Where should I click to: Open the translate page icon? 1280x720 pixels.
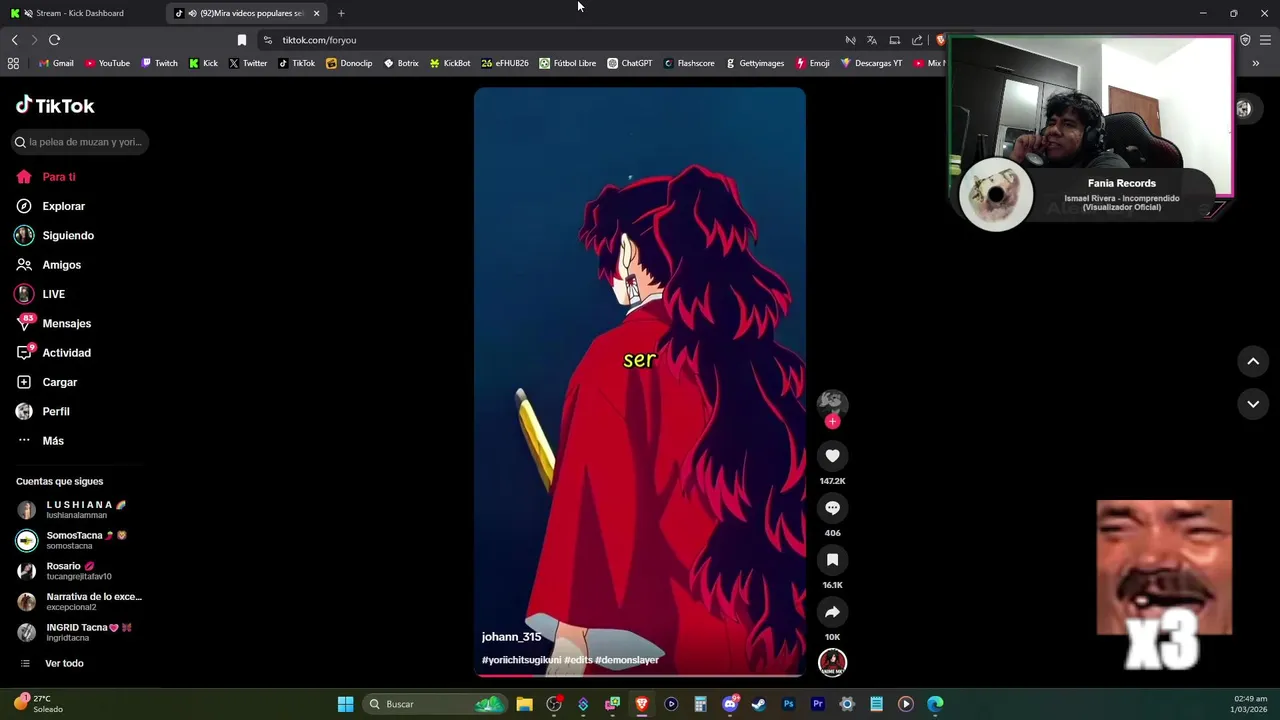[872, 40]
